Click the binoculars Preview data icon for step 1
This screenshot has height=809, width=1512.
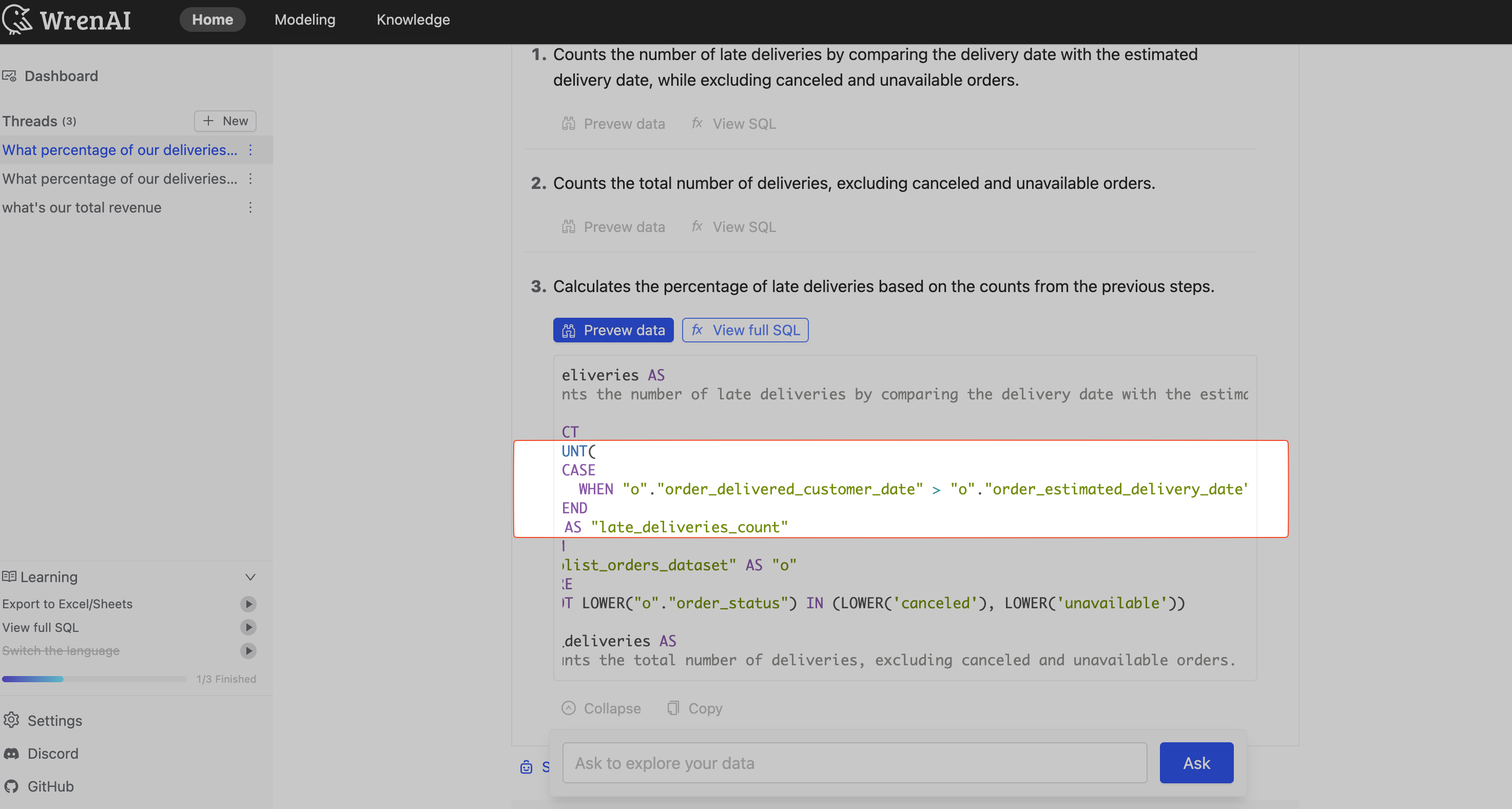pyautogui.click(x=568, y=123)
